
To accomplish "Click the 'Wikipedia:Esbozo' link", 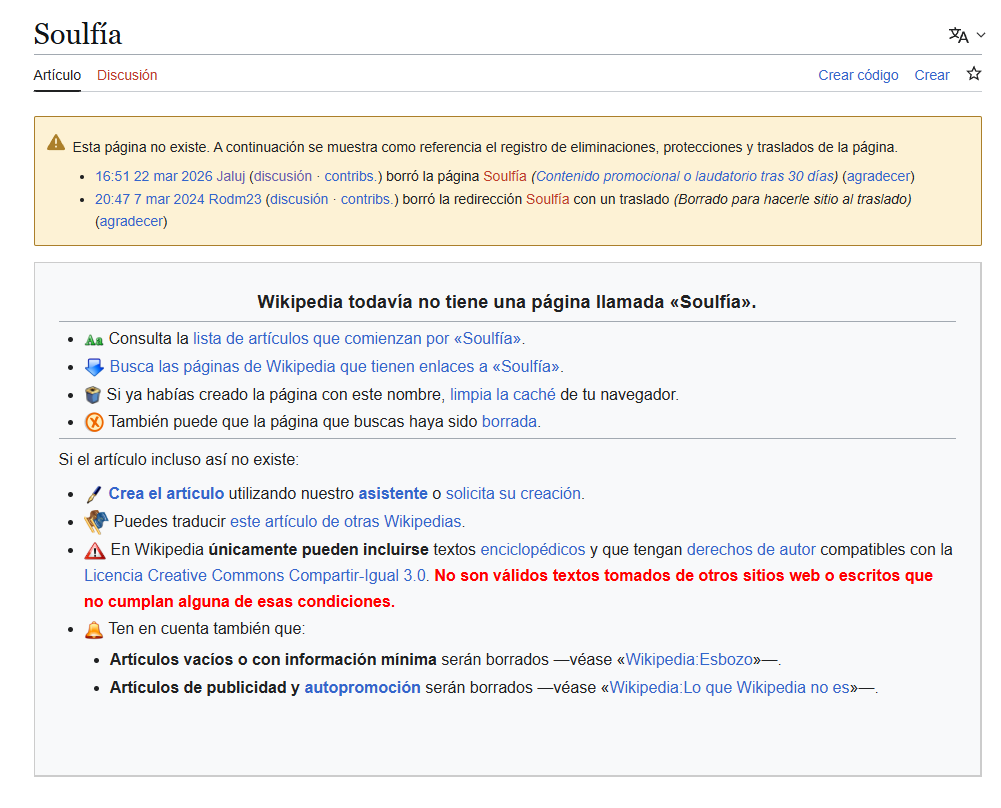I will [x=692, y=660].
